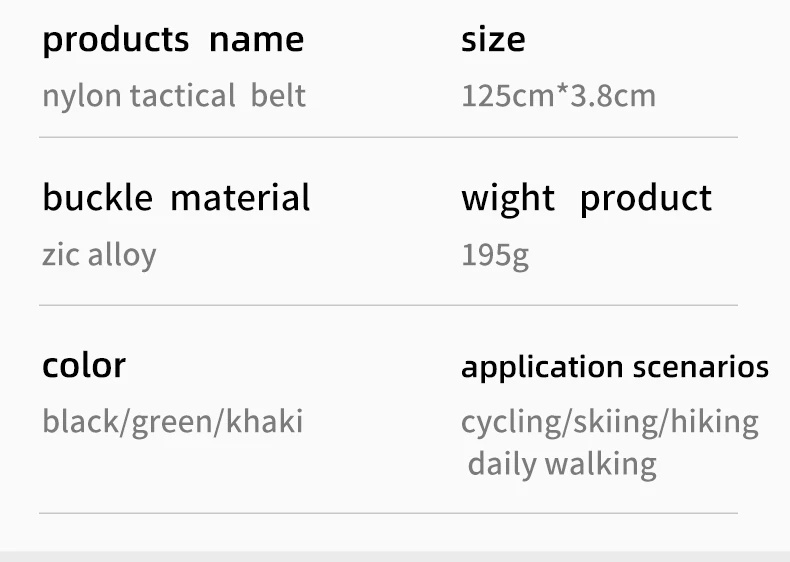Select the "195g" weight value
Image resolution: width=790 pixels, height=562 pixels.
[495, 255]
